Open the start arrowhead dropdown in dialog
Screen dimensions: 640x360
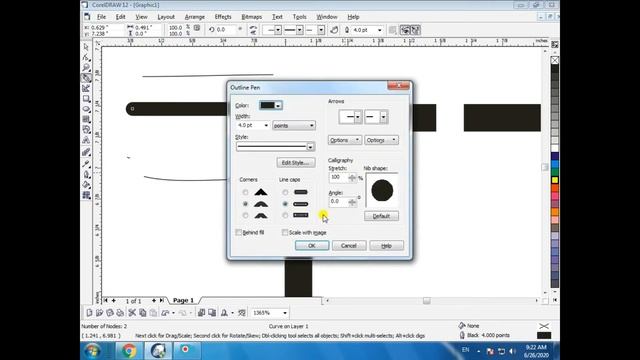(358, 117)
